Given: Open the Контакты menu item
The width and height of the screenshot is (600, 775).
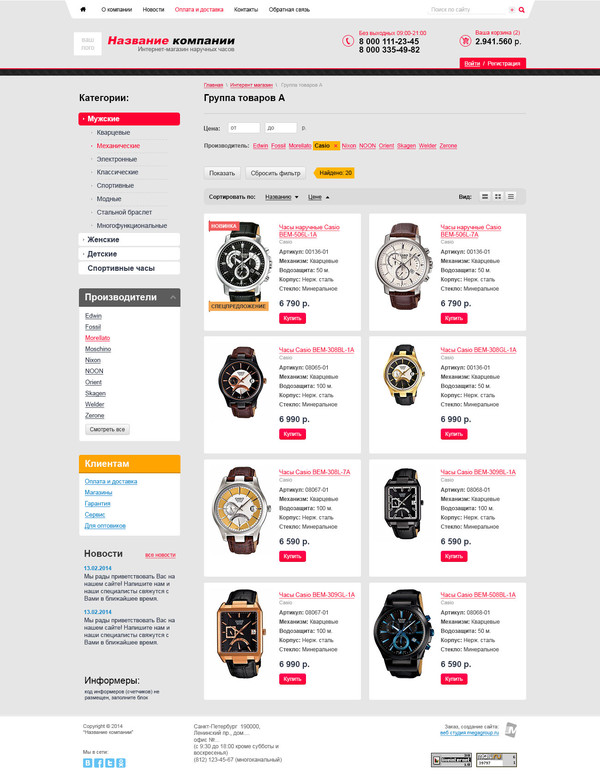Looking at the screenshot, I should (x=246, y=9).
